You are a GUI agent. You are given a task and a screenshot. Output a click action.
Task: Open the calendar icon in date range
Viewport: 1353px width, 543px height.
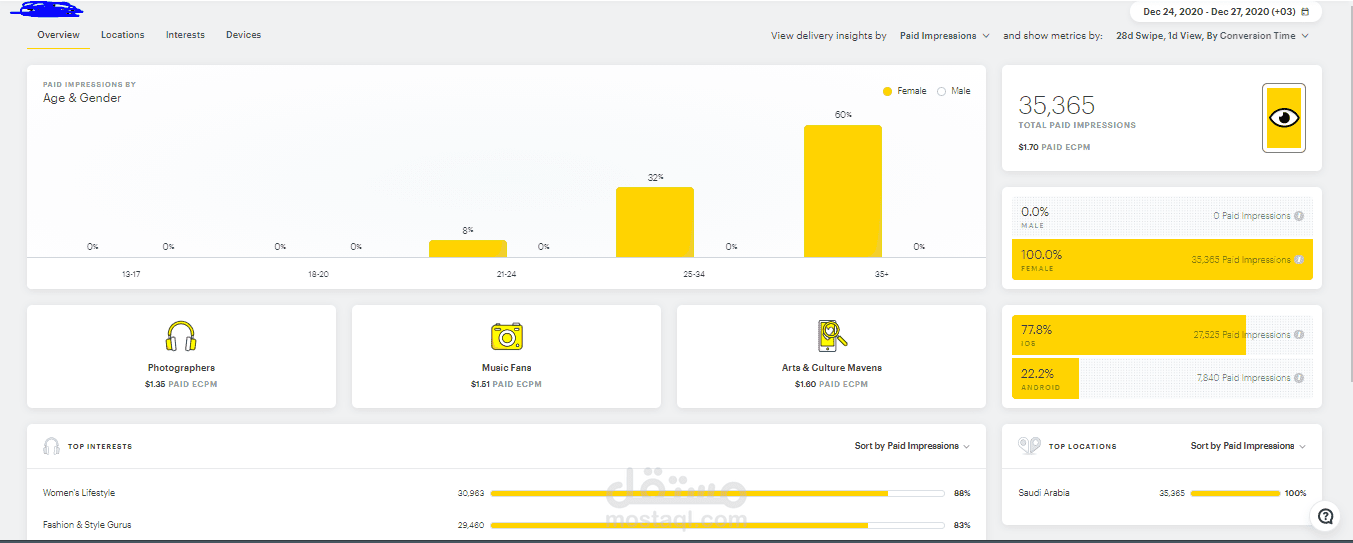(1305, 12)
